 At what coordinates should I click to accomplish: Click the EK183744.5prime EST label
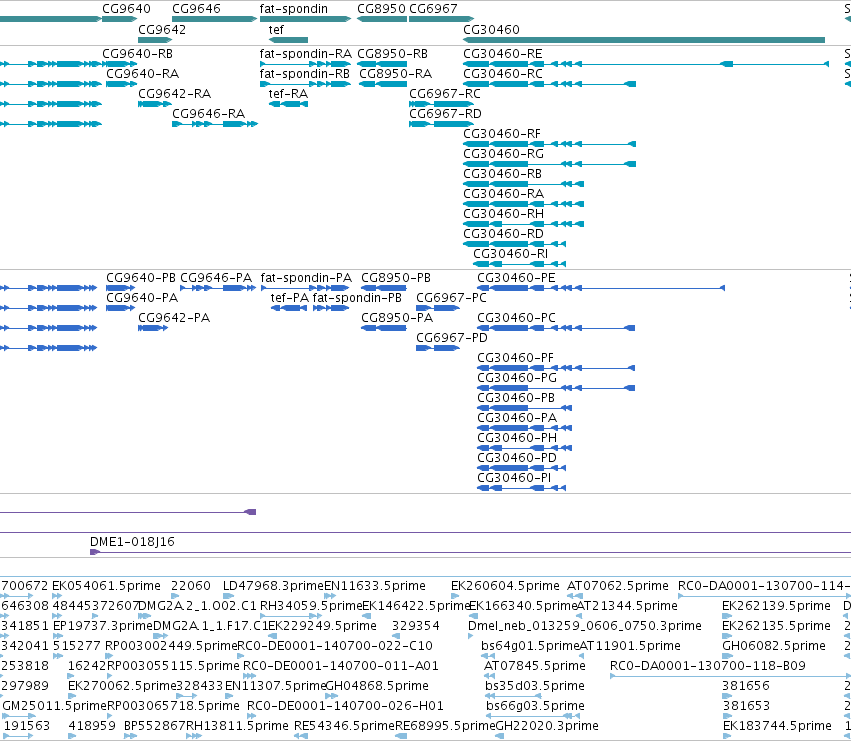[x=777, y=726]
